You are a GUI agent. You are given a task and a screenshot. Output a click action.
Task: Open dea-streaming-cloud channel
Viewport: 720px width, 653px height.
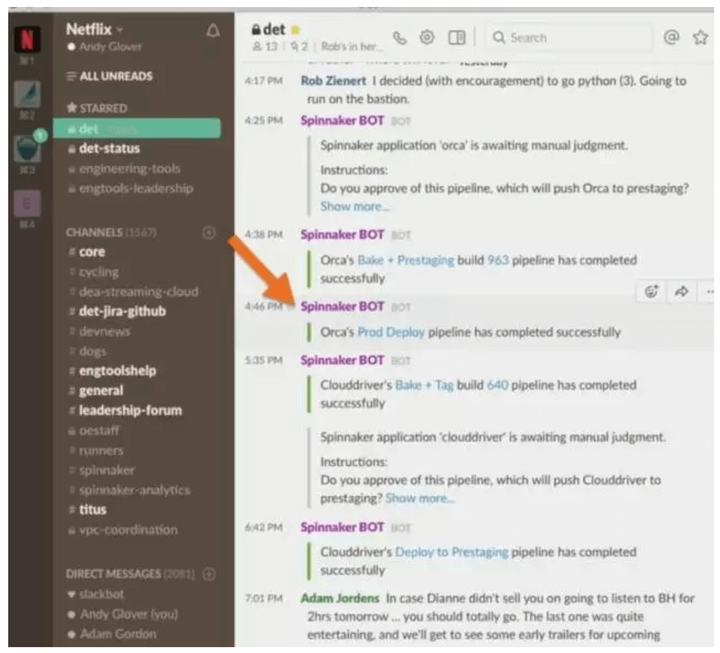pyautogui.click(x=134, y=292)
